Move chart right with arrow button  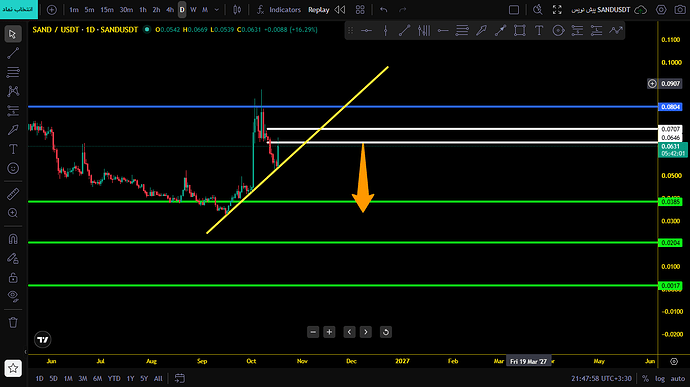(x=366, y=332)
